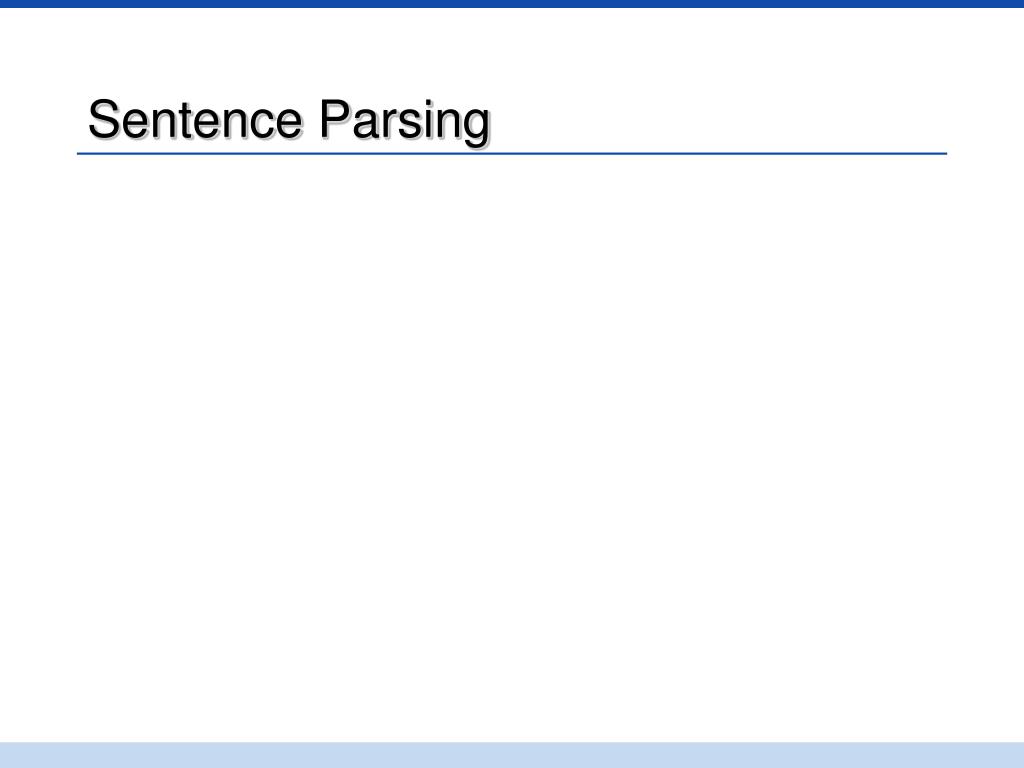1024x768 pixels.
Task: Select the word "Parsing" in the title
Action: [405, 122]
